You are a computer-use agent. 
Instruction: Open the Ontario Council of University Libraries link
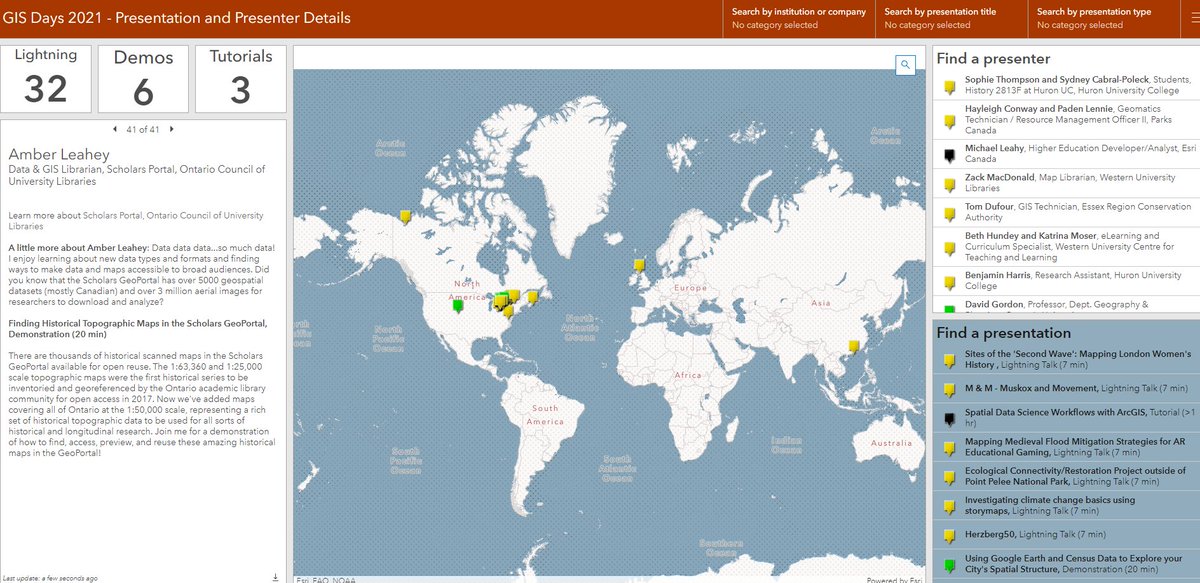click(x=136, y=221)
